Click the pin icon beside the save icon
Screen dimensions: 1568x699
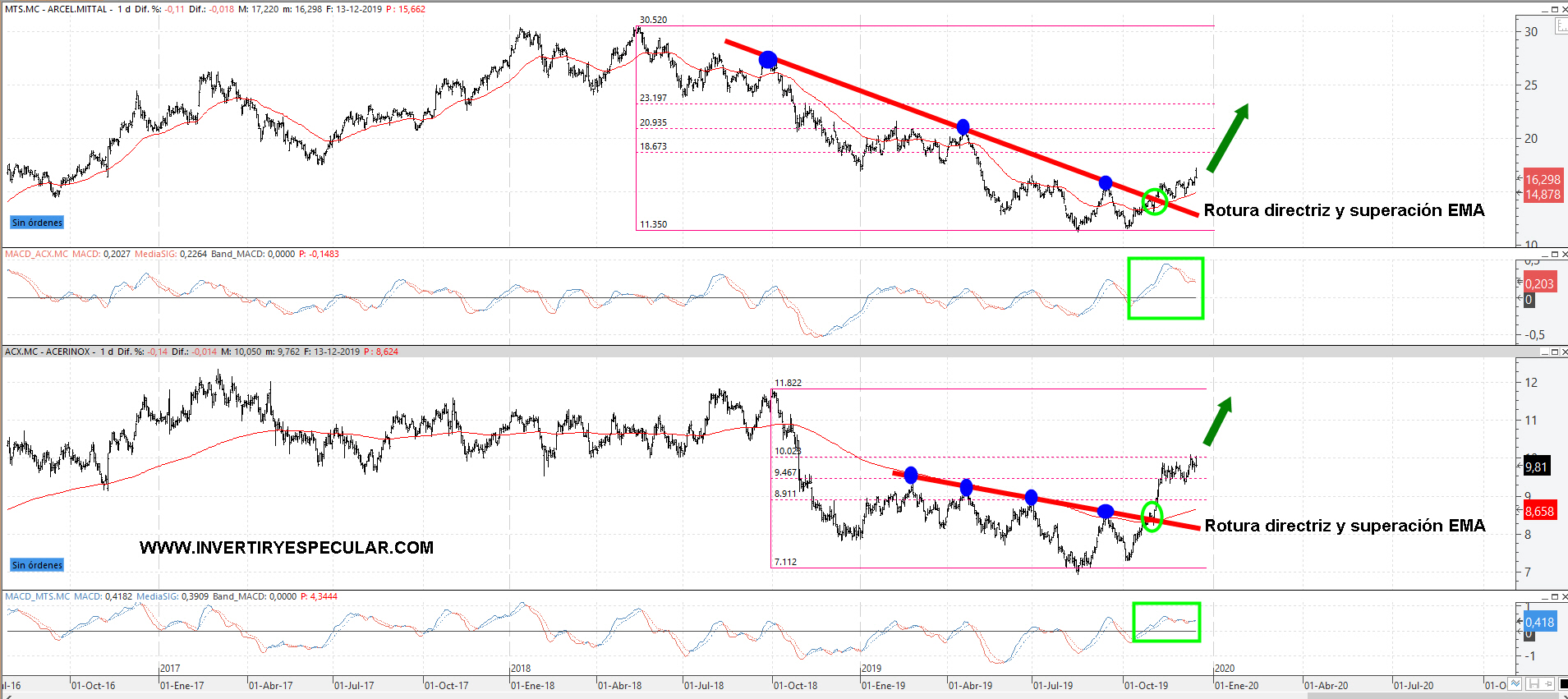(1548, 684)
